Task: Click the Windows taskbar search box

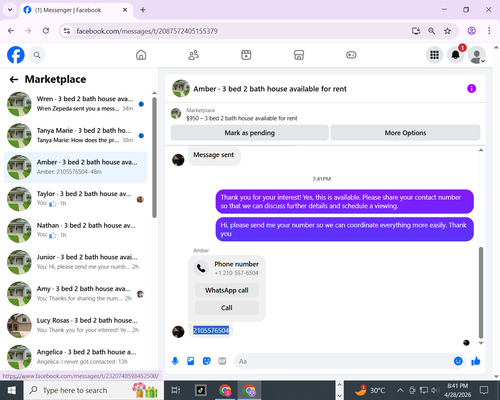Action: click(94, 390)
